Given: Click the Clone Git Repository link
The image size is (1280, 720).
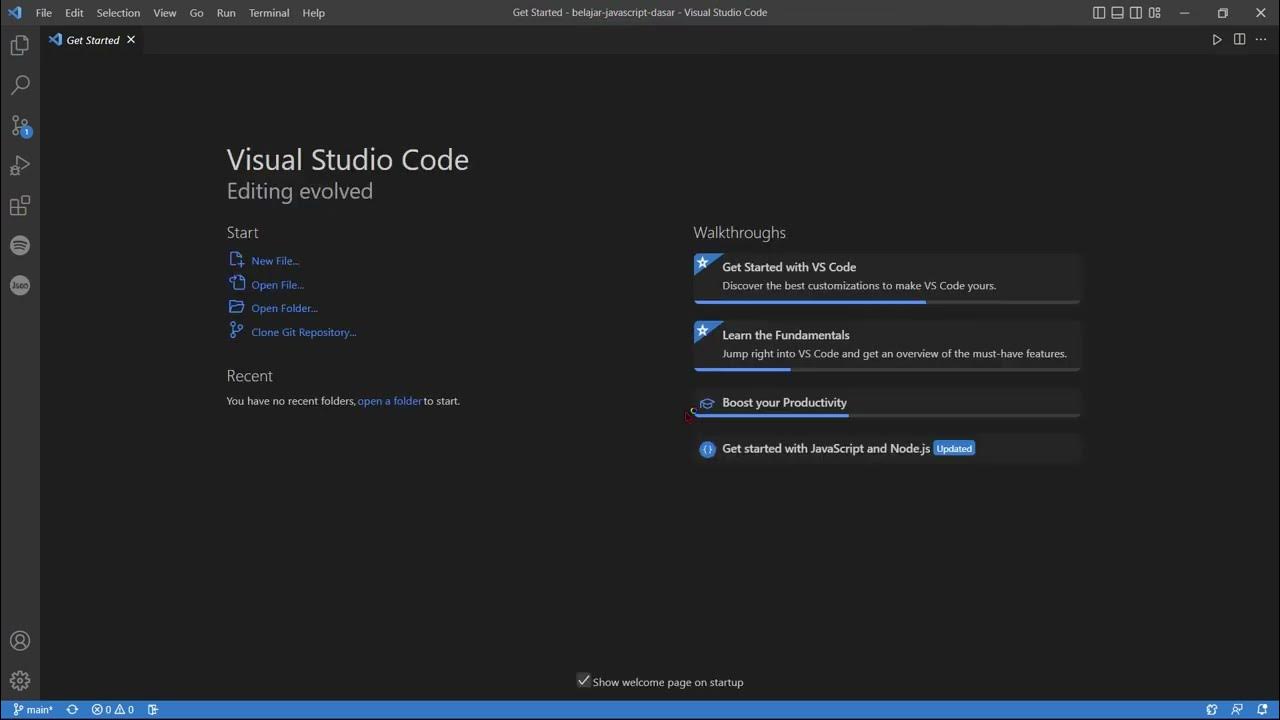Looking at the screenshot, I should (x=303, y=332).
